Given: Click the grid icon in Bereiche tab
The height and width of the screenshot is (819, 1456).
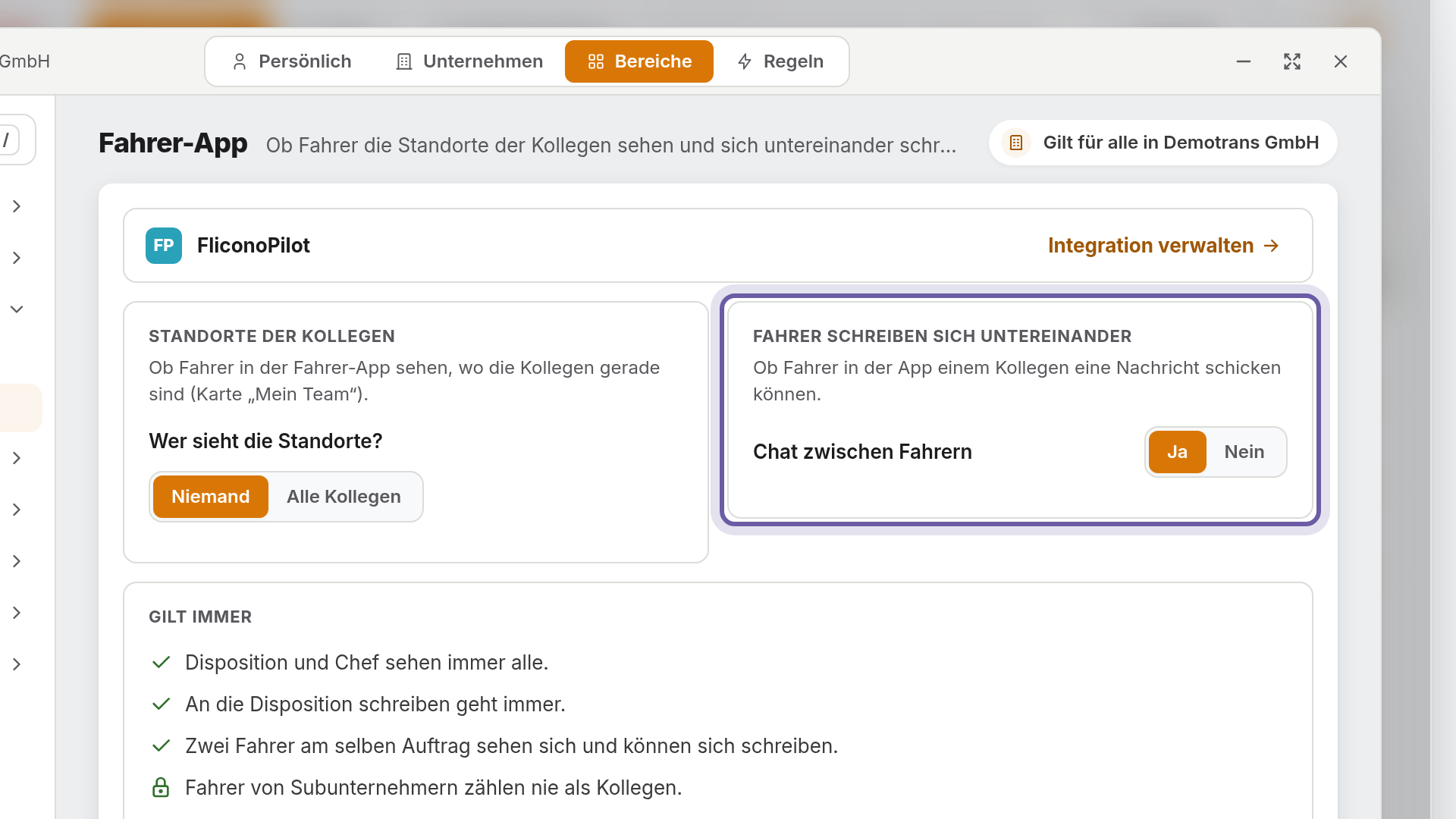Looking at the screenshot, I should tap(596, 61).
